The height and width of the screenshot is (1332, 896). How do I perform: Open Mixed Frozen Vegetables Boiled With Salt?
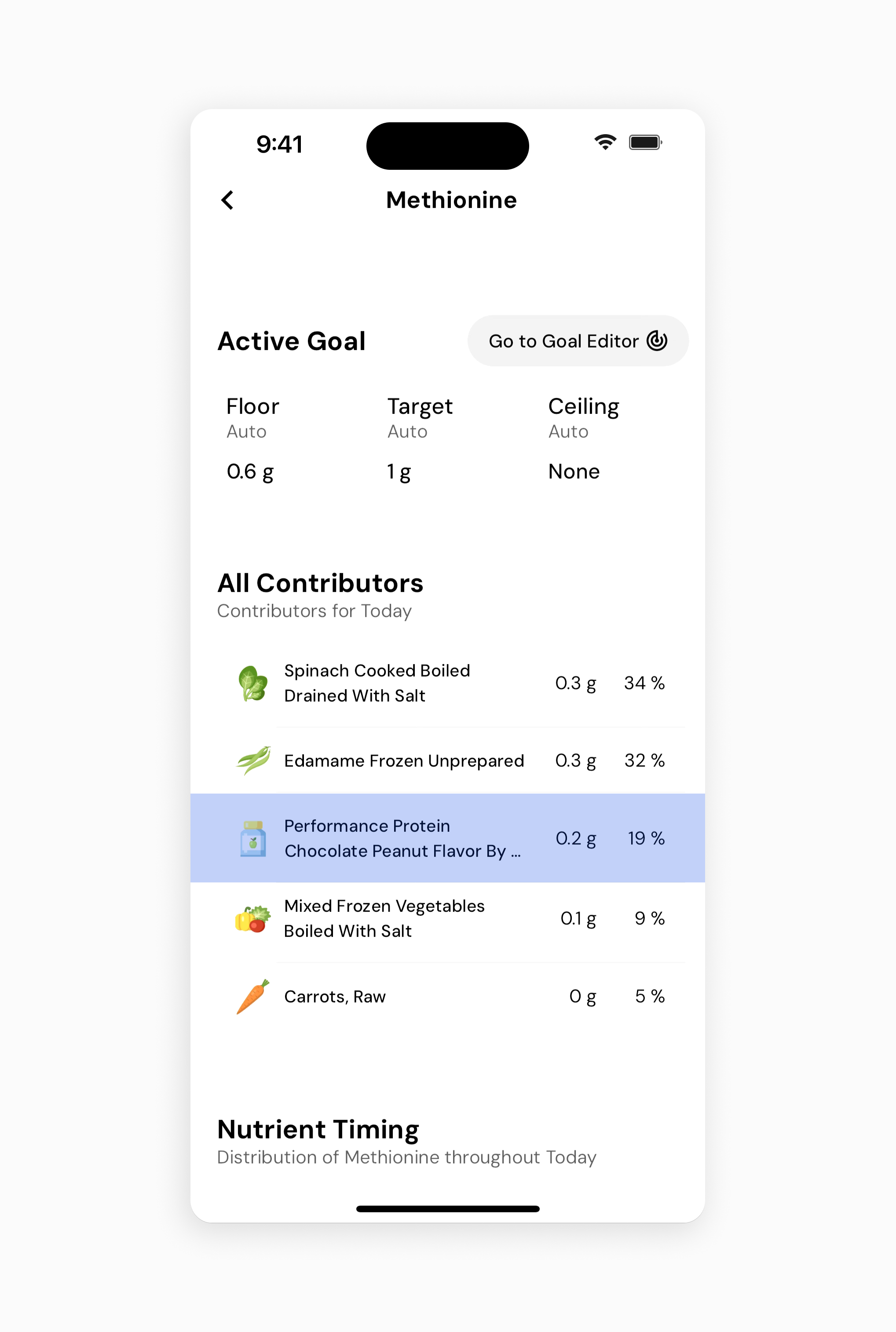[384, 918]
